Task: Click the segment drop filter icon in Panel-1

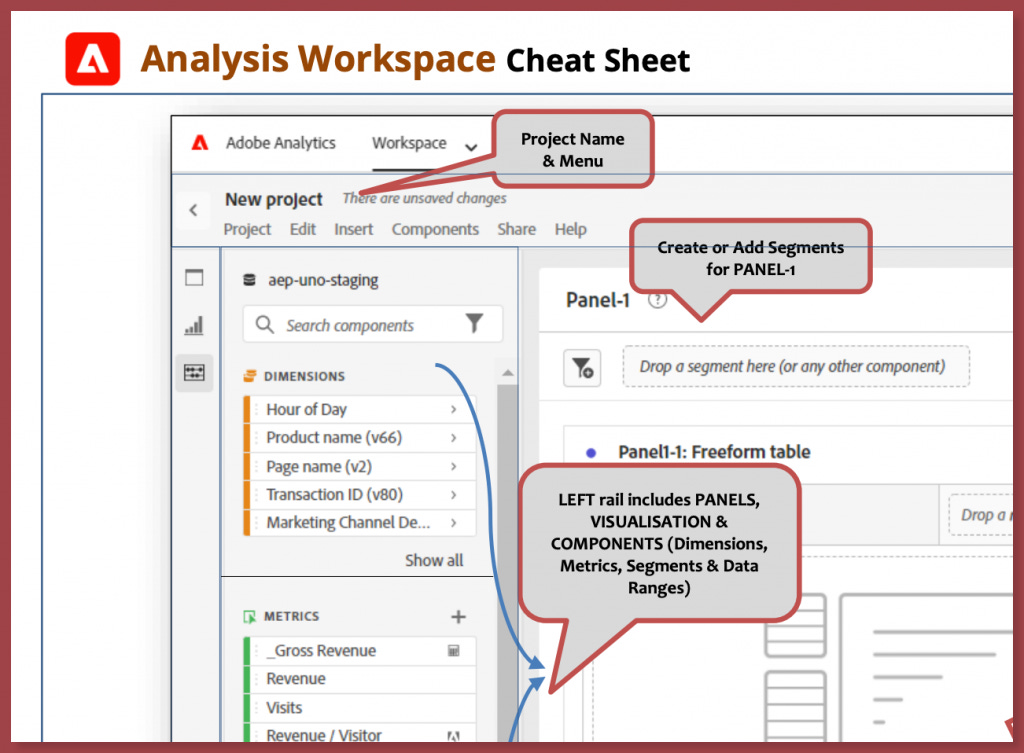Action: (x=582, y=367)
